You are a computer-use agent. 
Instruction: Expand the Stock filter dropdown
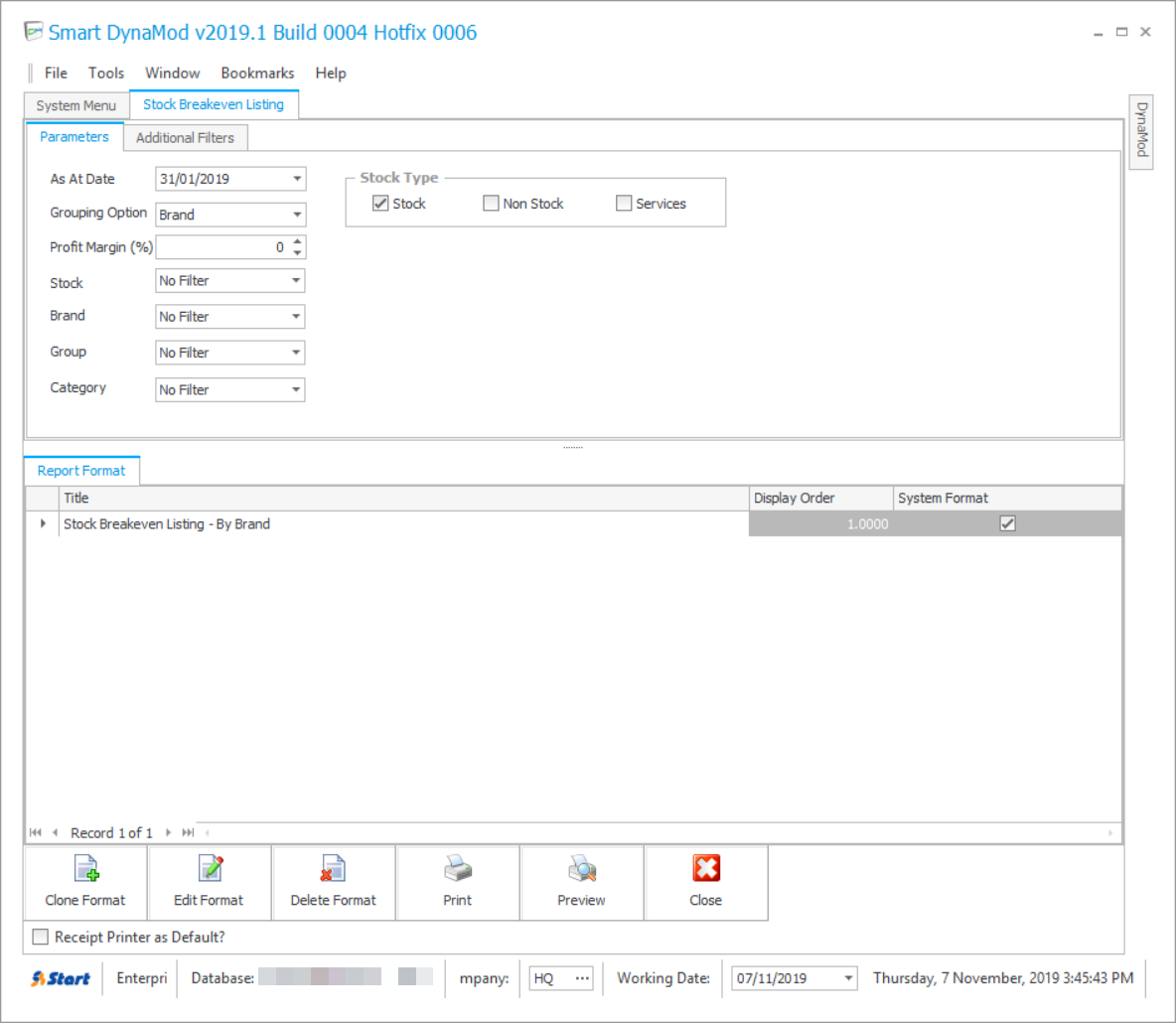coord(296,280)
